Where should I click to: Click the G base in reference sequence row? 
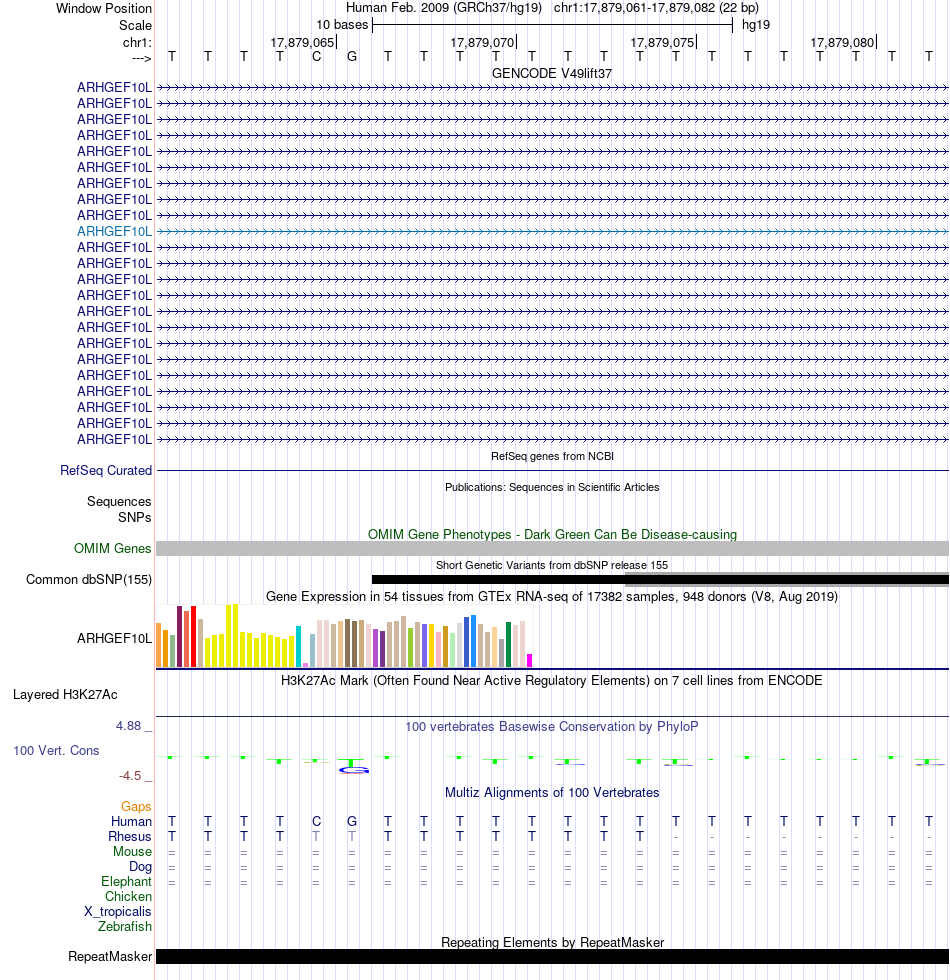(352, 57)
